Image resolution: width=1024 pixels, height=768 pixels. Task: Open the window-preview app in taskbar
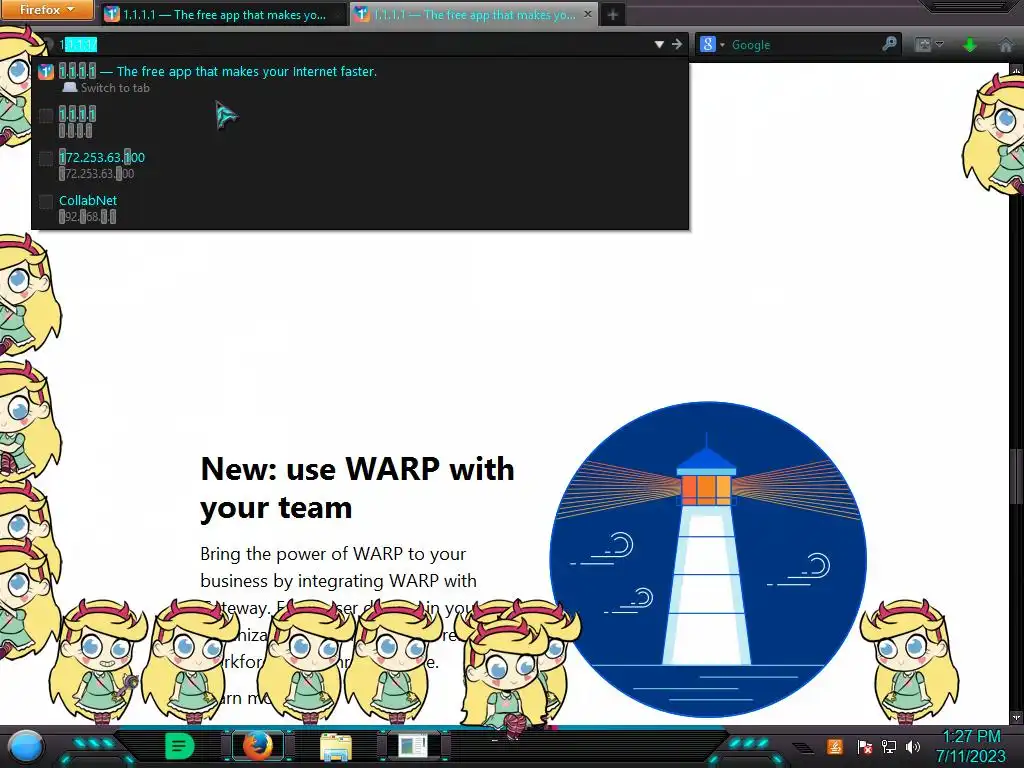coord(413,746)
